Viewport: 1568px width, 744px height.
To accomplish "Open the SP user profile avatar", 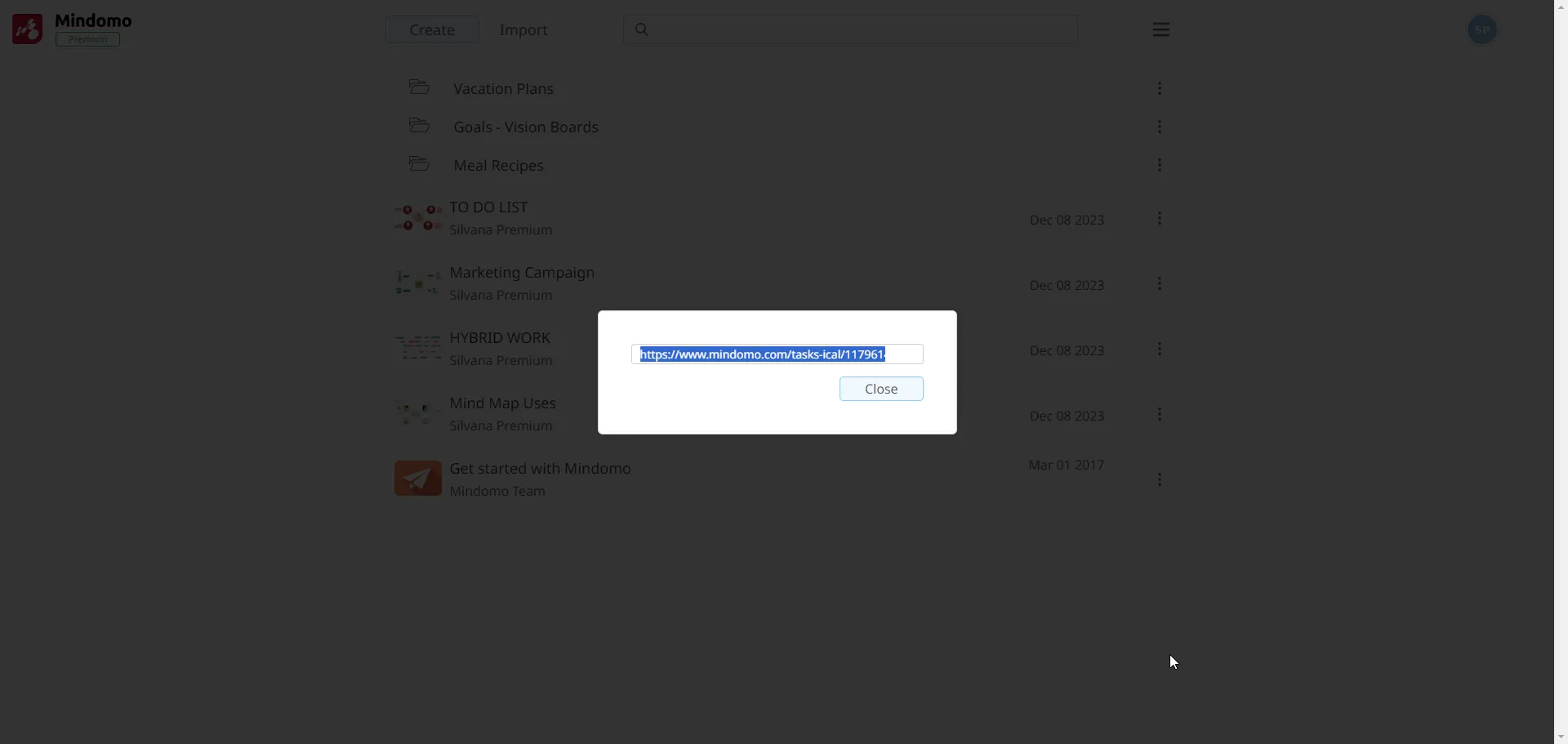I will [1482, 30].
